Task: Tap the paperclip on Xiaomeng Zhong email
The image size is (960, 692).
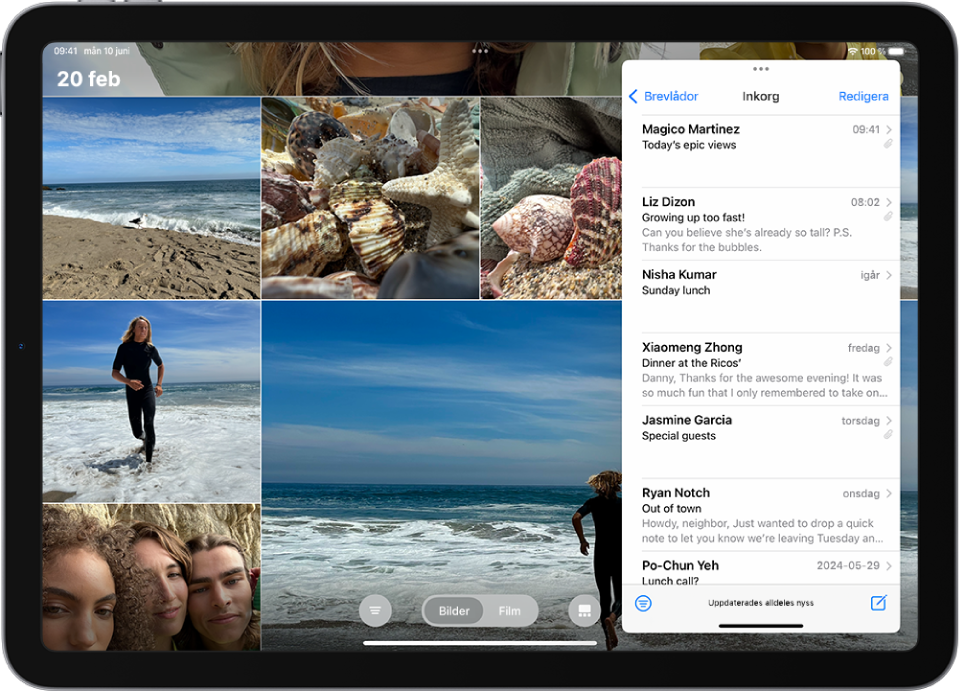Action: coord(888,362)
